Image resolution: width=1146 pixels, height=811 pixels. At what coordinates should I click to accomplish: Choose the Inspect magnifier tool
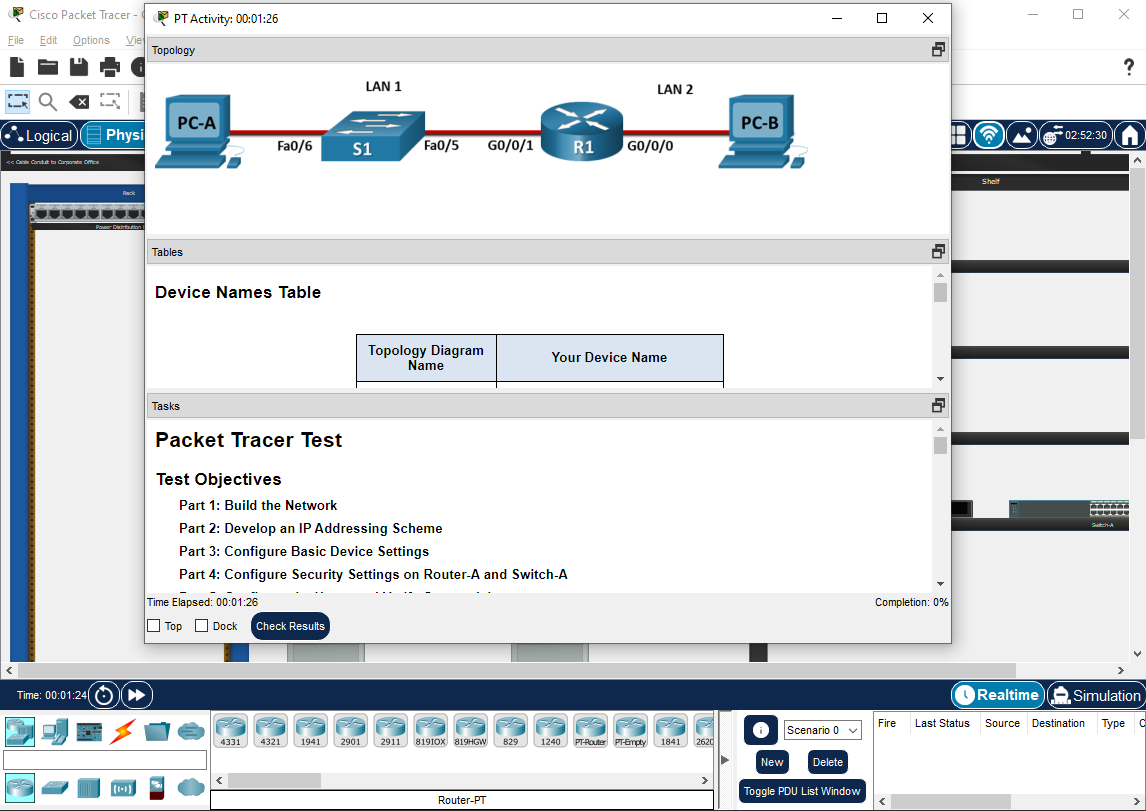click(x=48, y=102)
